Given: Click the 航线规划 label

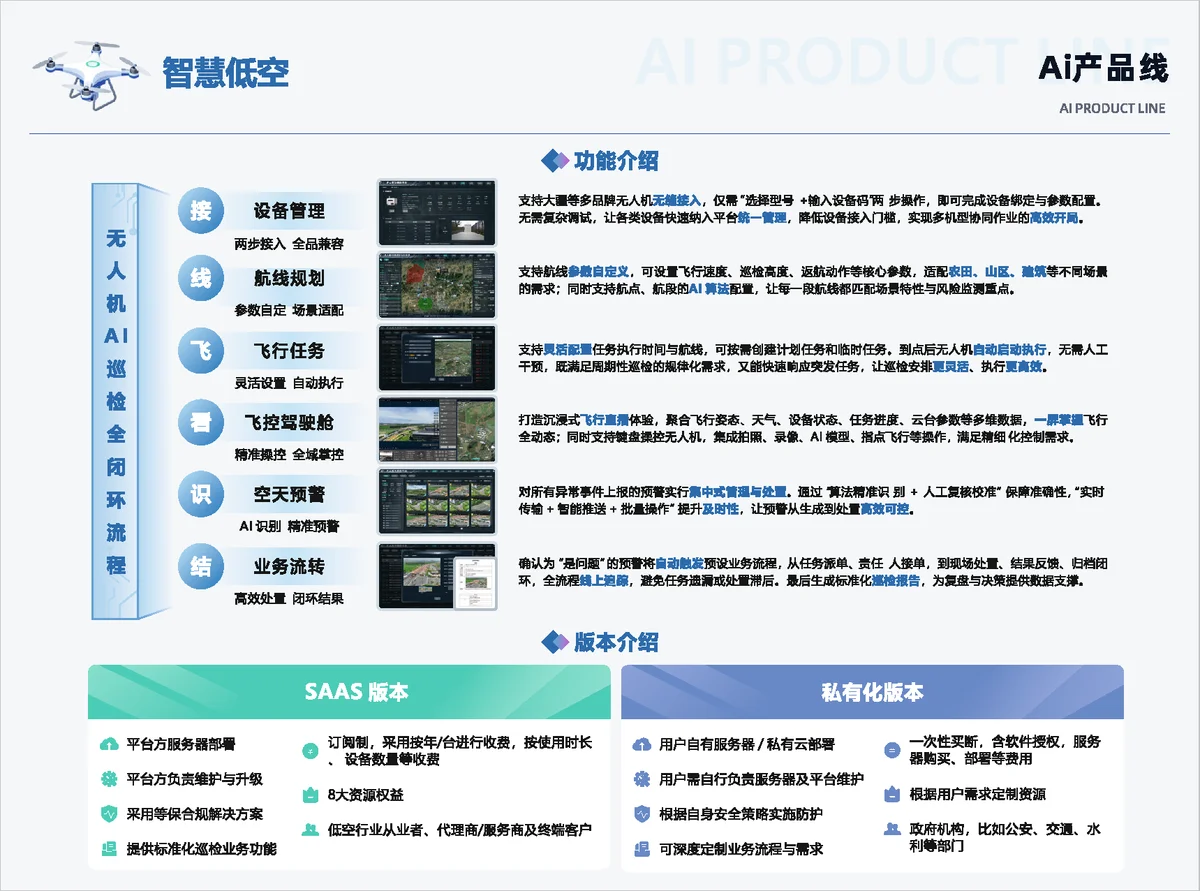Looking at the screenshot, I should [289, 278].
